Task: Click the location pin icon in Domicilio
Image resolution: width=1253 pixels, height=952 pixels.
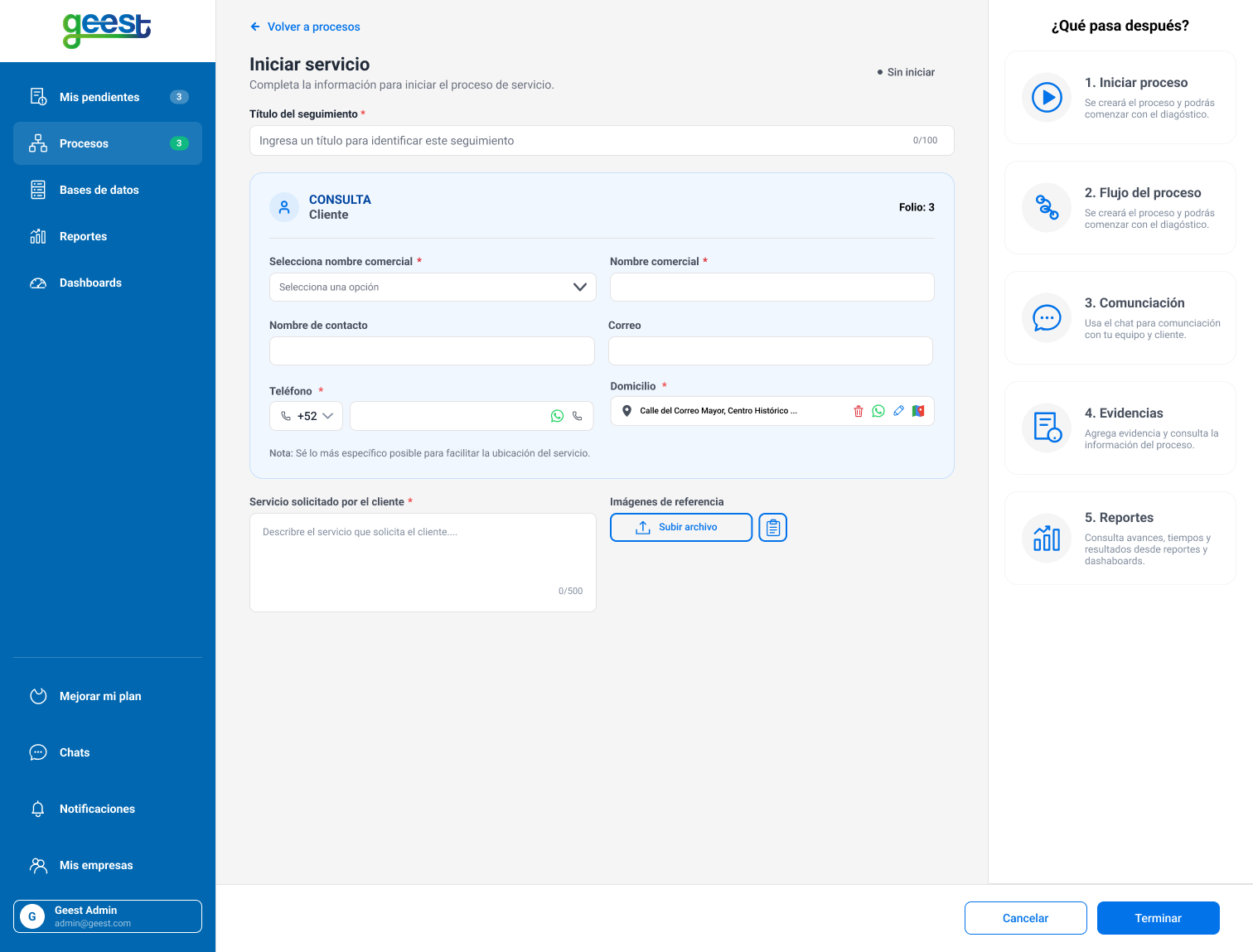Action: coord(626,411)
